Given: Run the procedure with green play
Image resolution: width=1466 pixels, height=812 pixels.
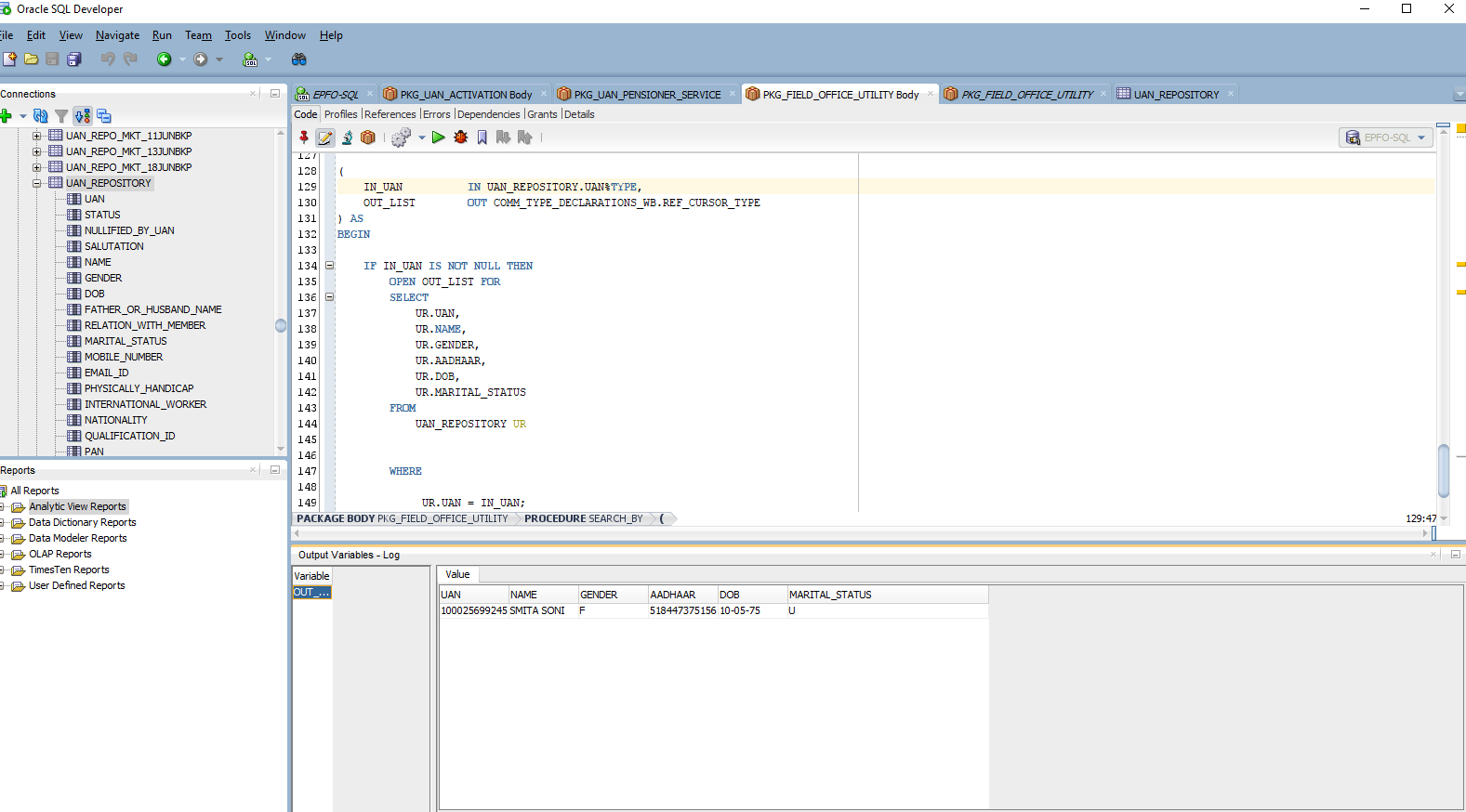Looking at the screenshot, I should click(439, 138).
